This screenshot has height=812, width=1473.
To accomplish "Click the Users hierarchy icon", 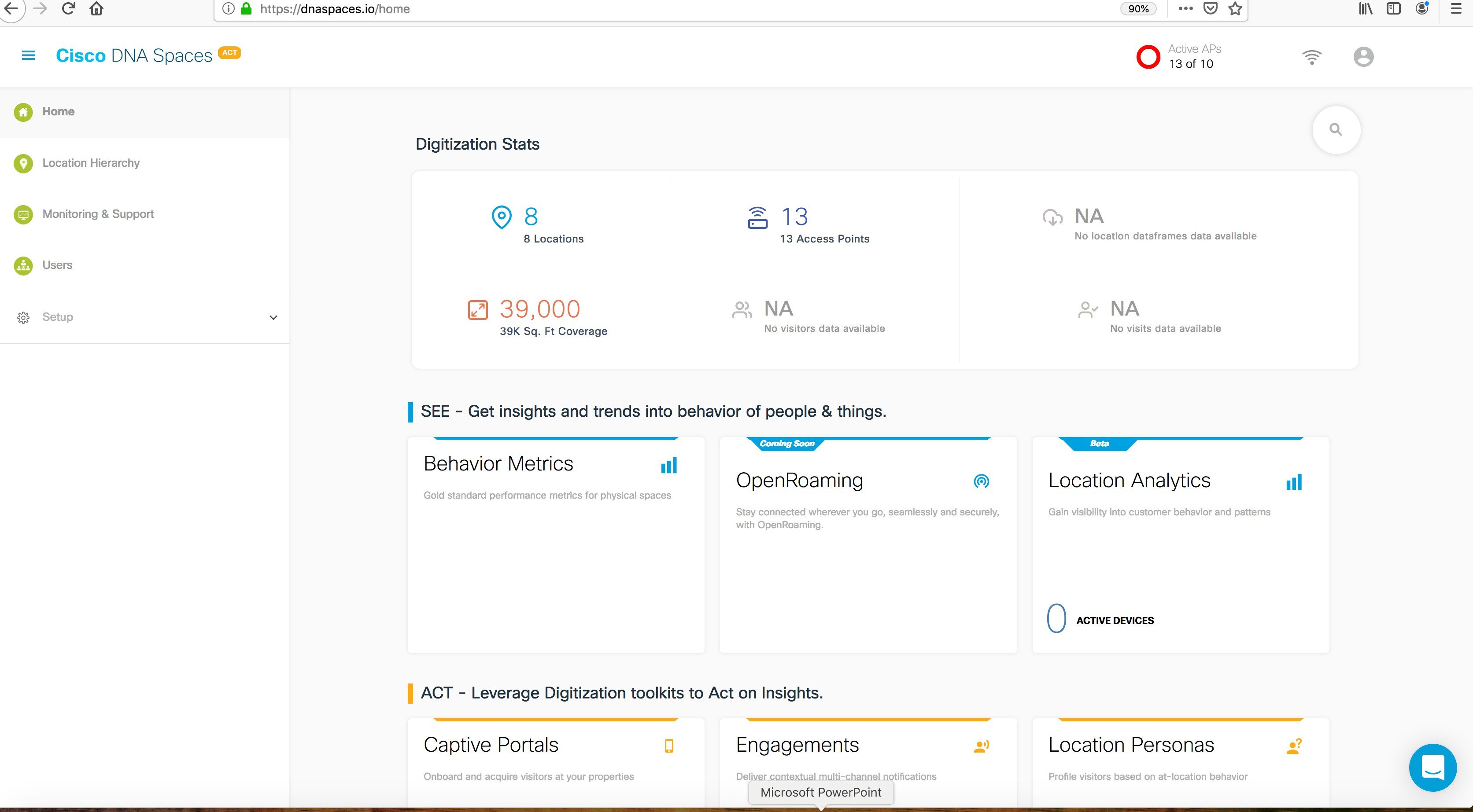I will point(23,265).
